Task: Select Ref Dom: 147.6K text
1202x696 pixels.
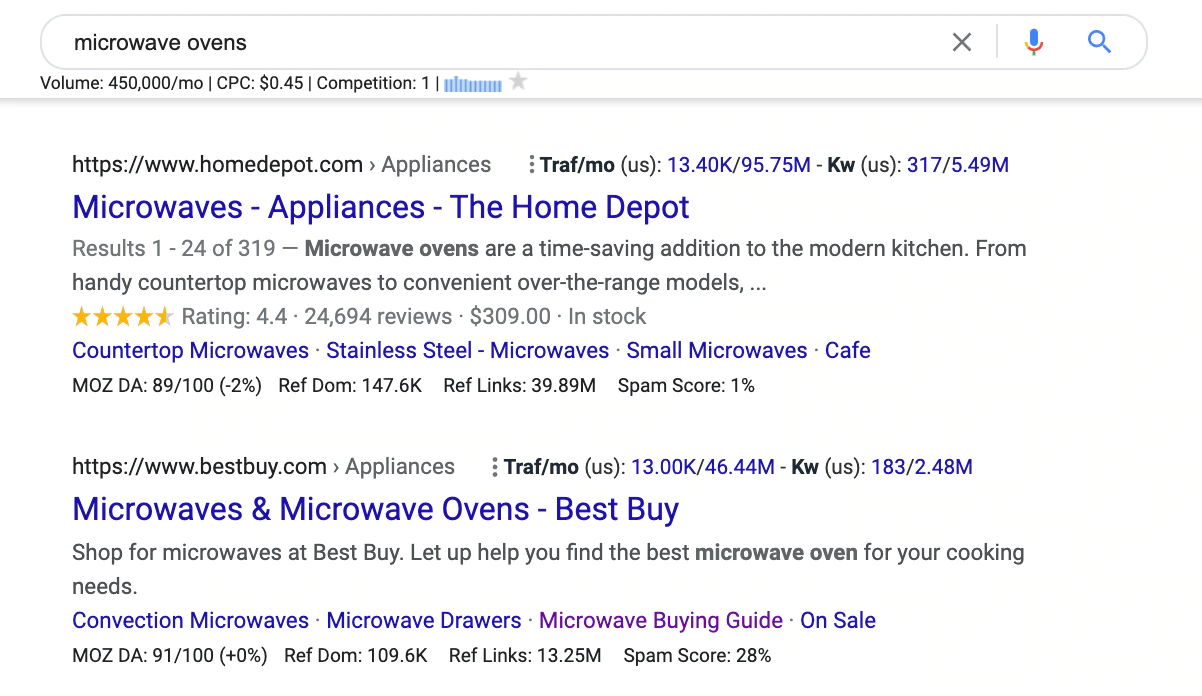Action: 352,385
